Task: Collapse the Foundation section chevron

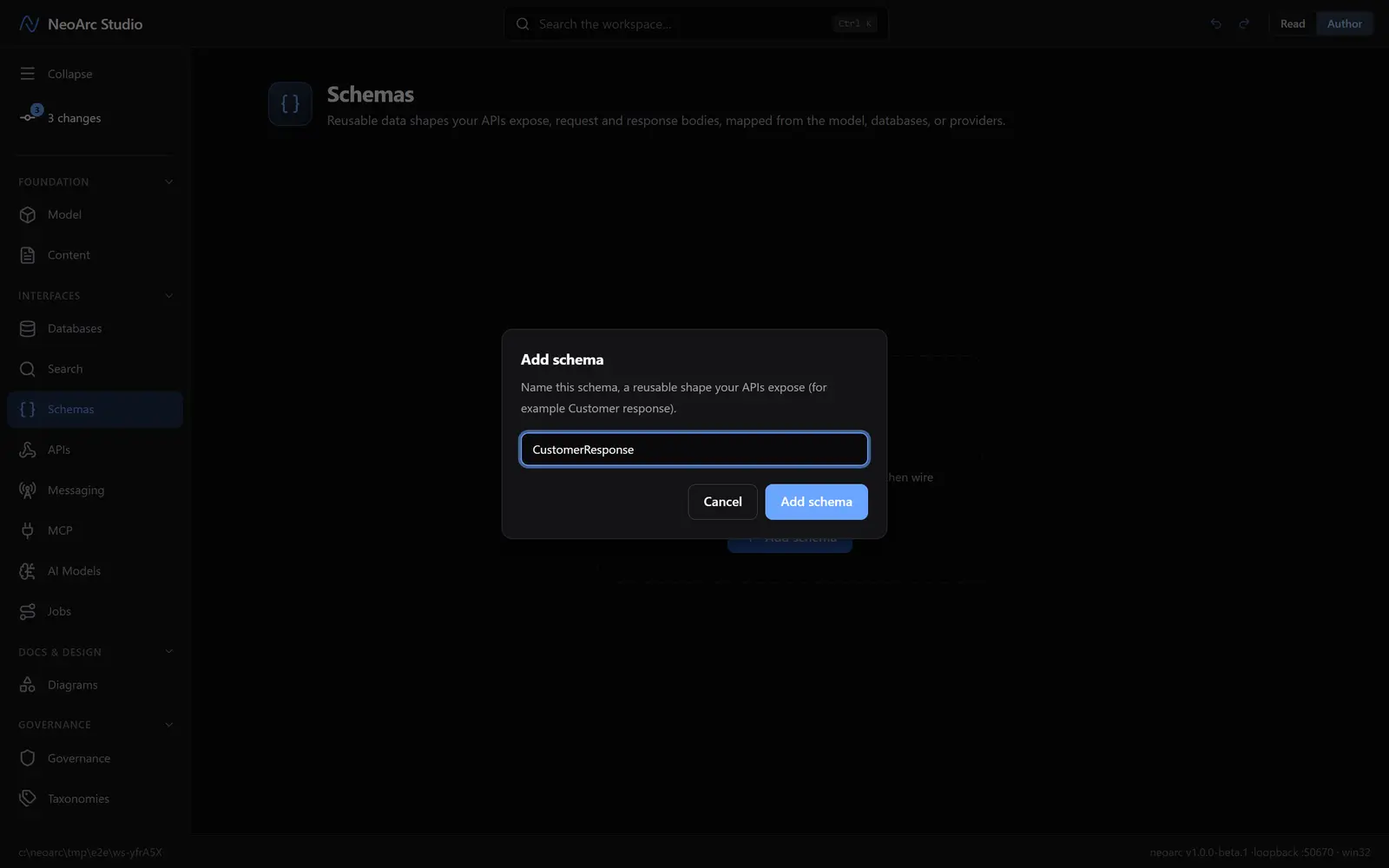Action: point(169,182)
